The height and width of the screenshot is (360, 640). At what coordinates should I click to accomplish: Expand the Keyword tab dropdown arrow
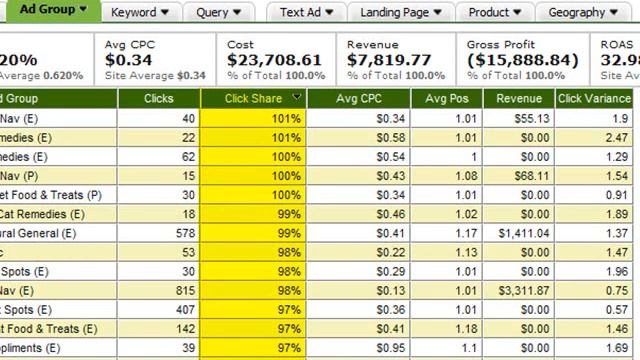pyautogui.click(x=165, y=13)
